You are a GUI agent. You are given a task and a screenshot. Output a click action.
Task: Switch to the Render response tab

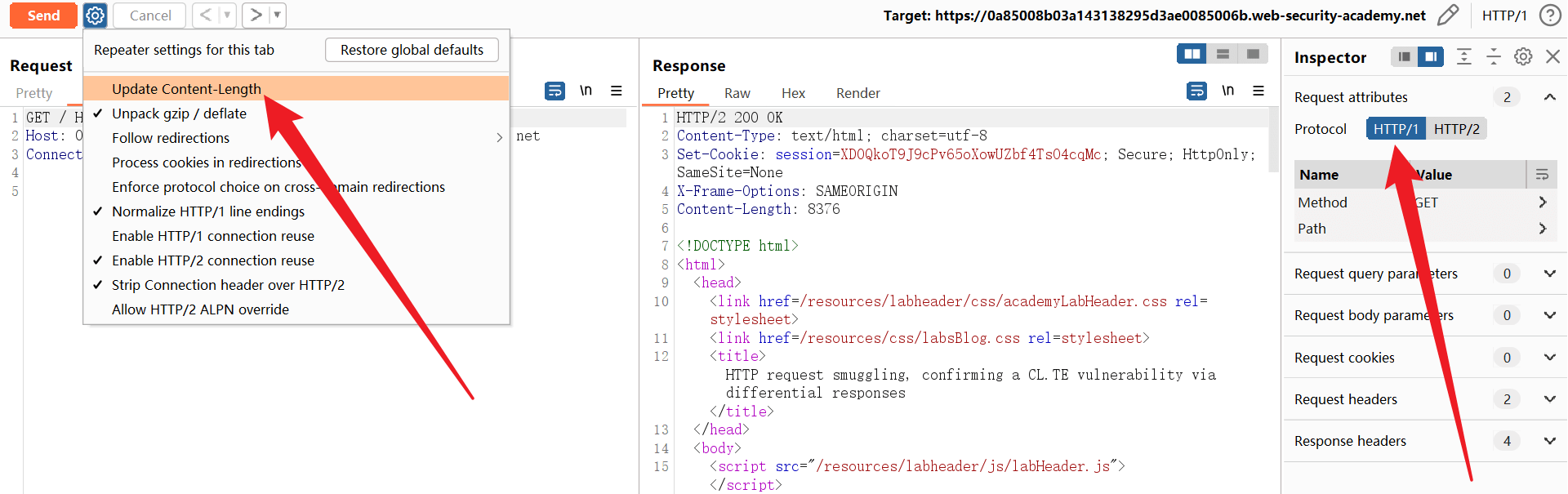pos(857,93)
